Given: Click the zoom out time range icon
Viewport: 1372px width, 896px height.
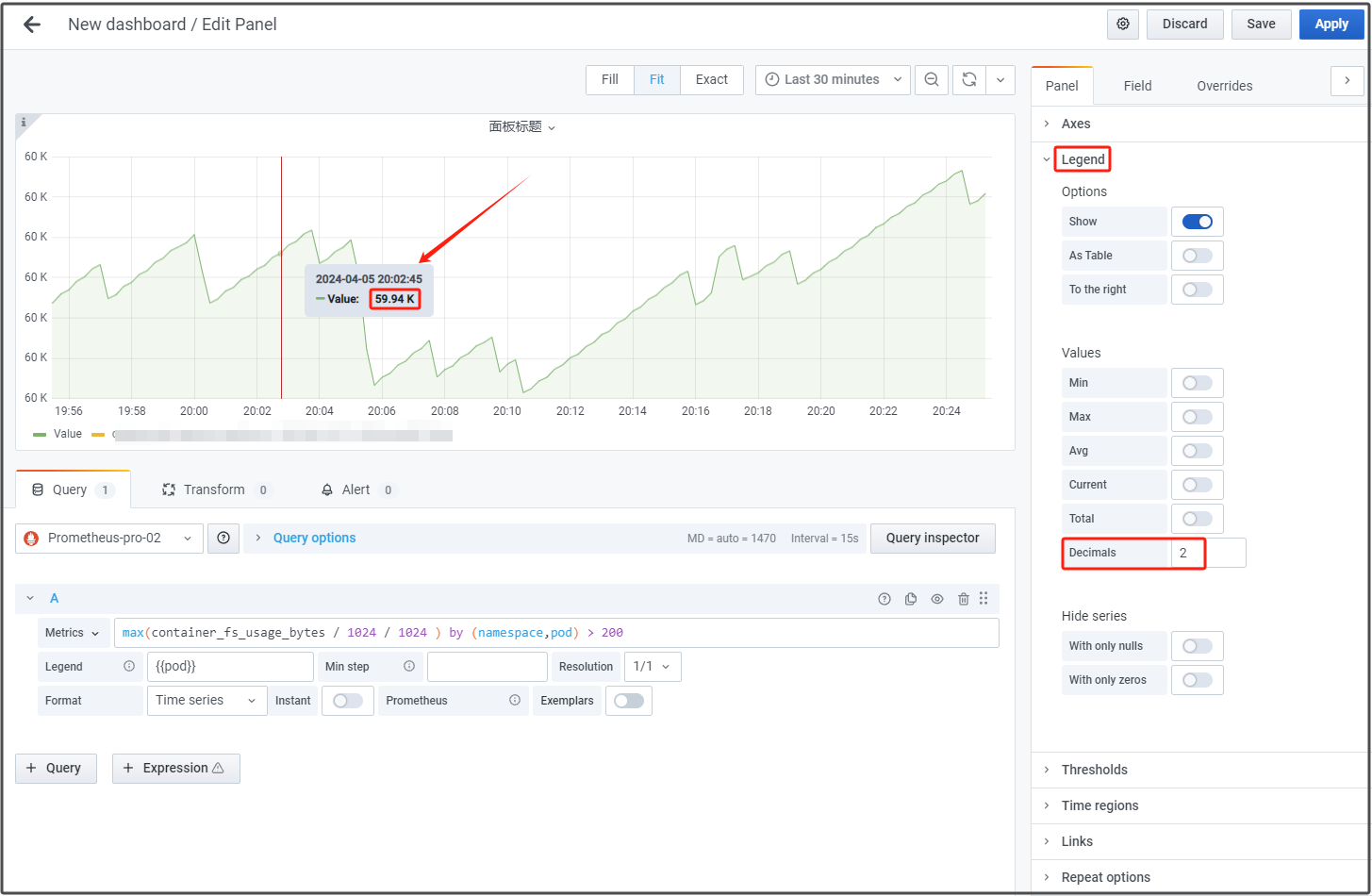Looking at the screenshot, I should click(x=931, y=80).
